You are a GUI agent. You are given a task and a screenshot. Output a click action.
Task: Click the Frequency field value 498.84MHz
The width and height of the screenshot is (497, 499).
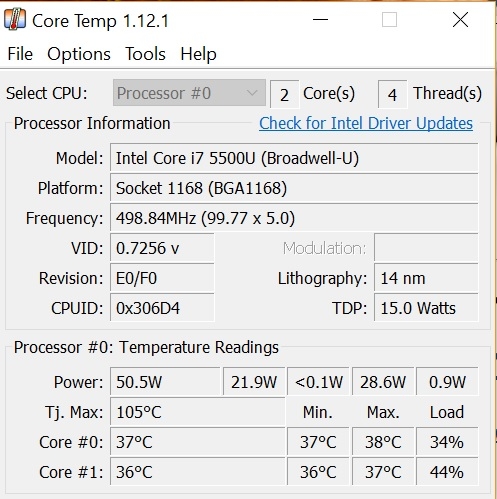click(294, 218)
